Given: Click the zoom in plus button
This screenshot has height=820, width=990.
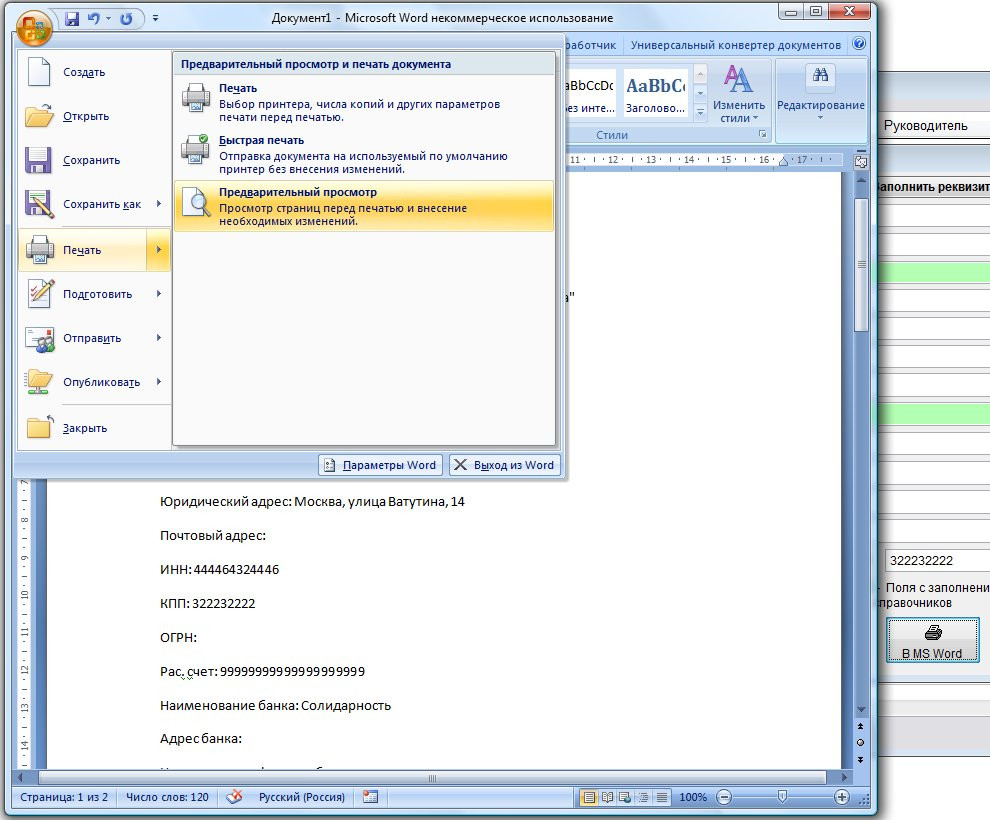Looking at the screenshot, I should [x=842, y=797].
